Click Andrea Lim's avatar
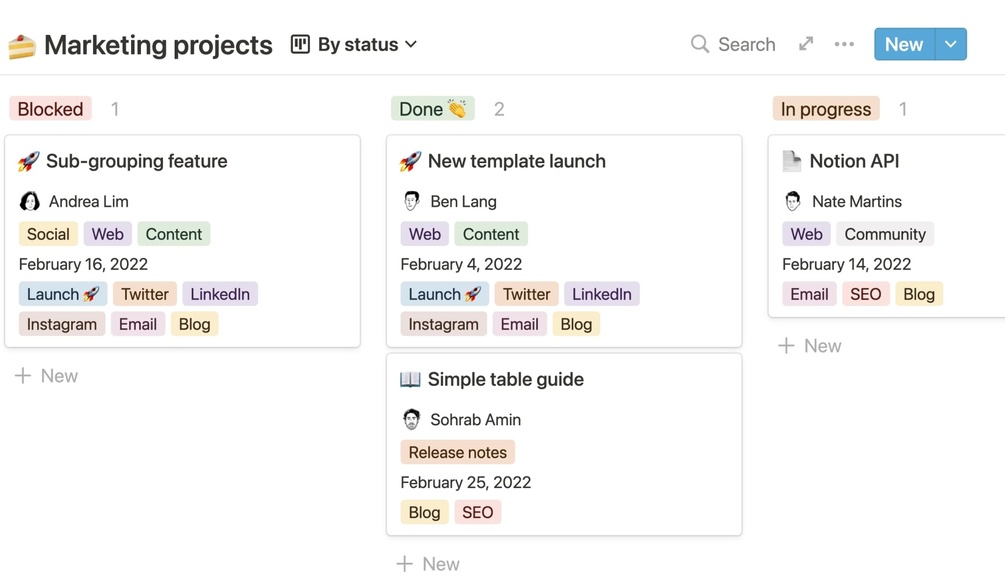The height and width of the screenshot is (586, 1005). pos(30,201)
